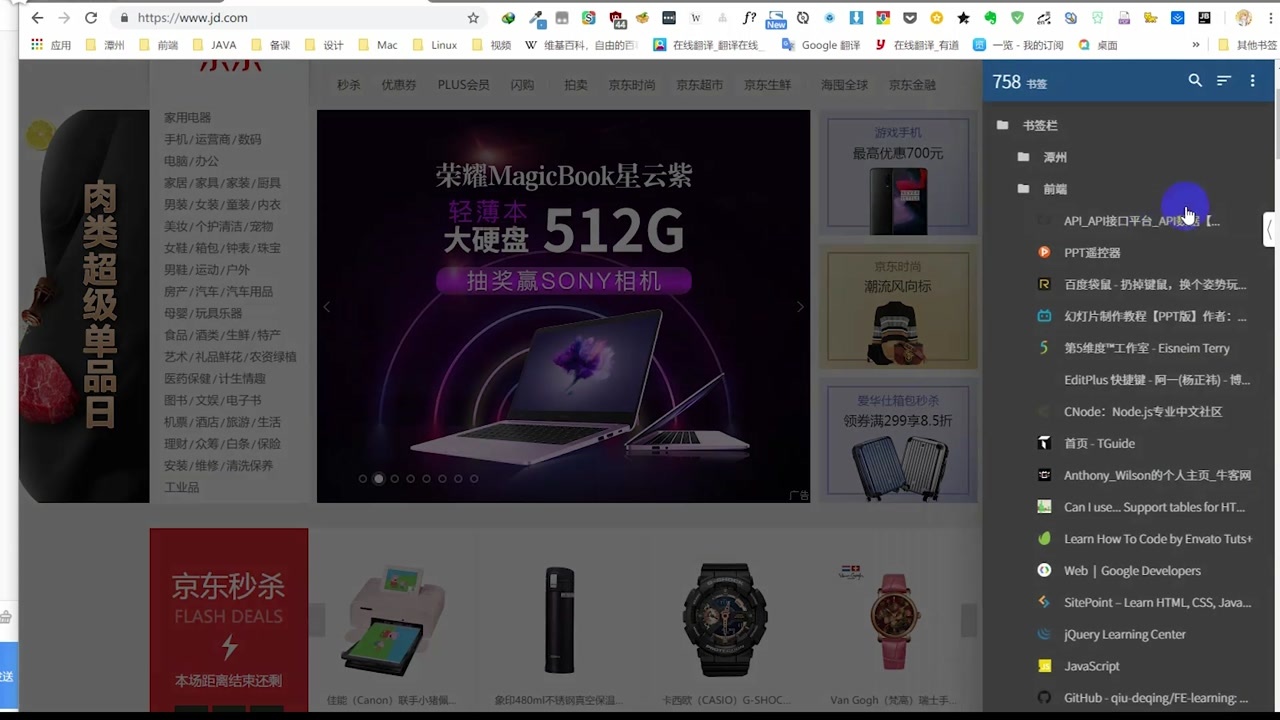Open the uBlock extension showing 44
This screenshot has width=1280, height=720.
[x=617, y=18]
